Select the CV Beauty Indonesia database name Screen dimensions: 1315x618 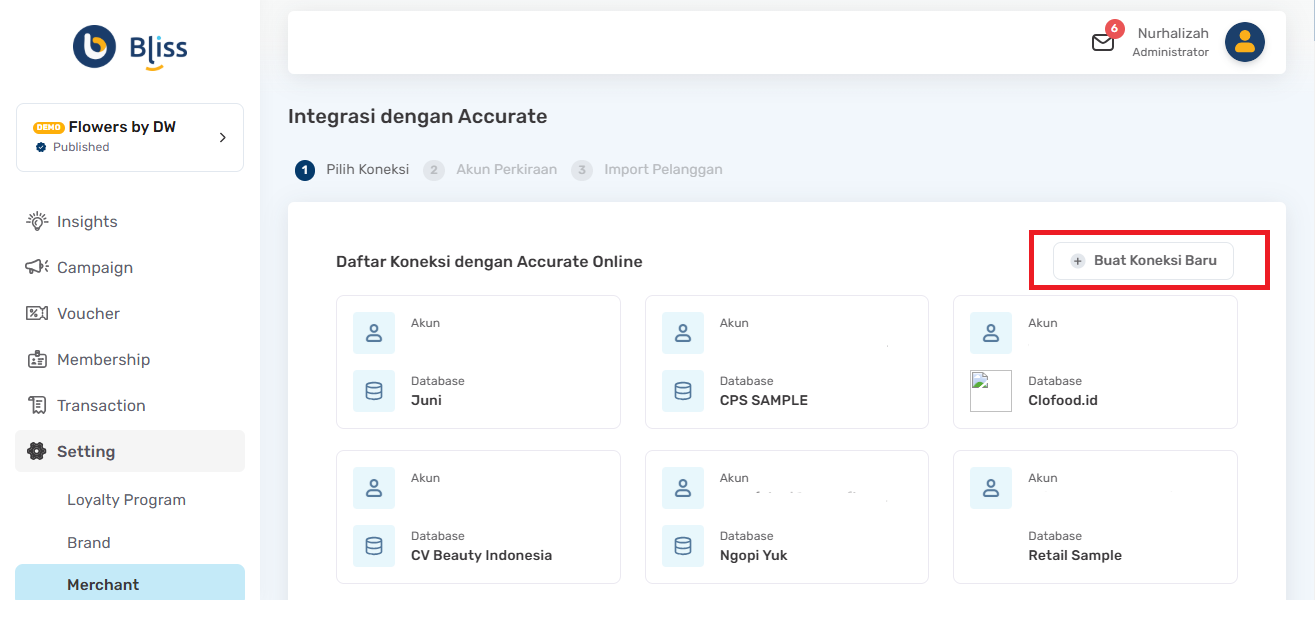point(481,555)
